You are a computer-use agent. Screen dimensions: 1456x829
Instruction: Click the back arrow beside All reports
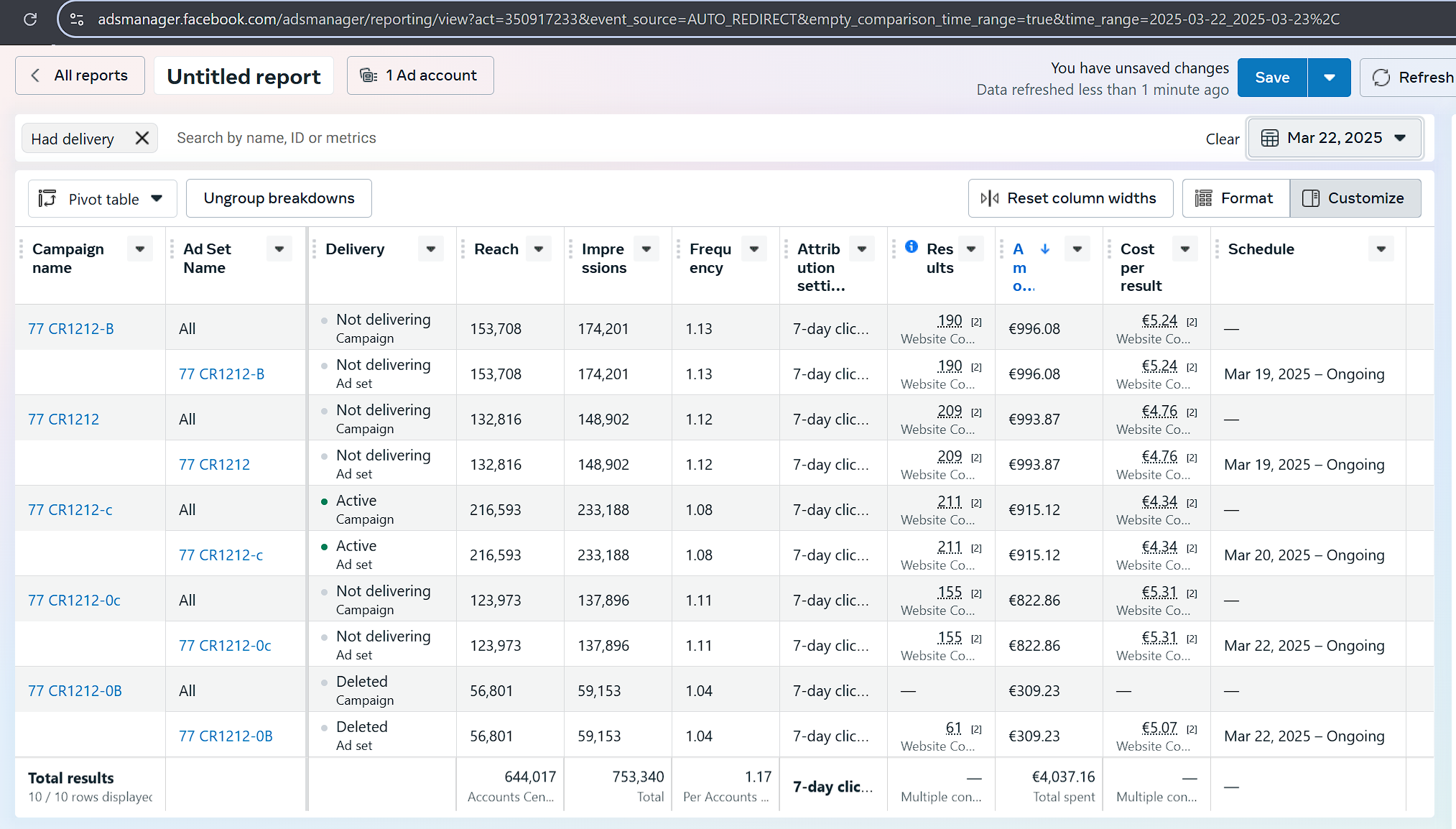pos(35,75)
